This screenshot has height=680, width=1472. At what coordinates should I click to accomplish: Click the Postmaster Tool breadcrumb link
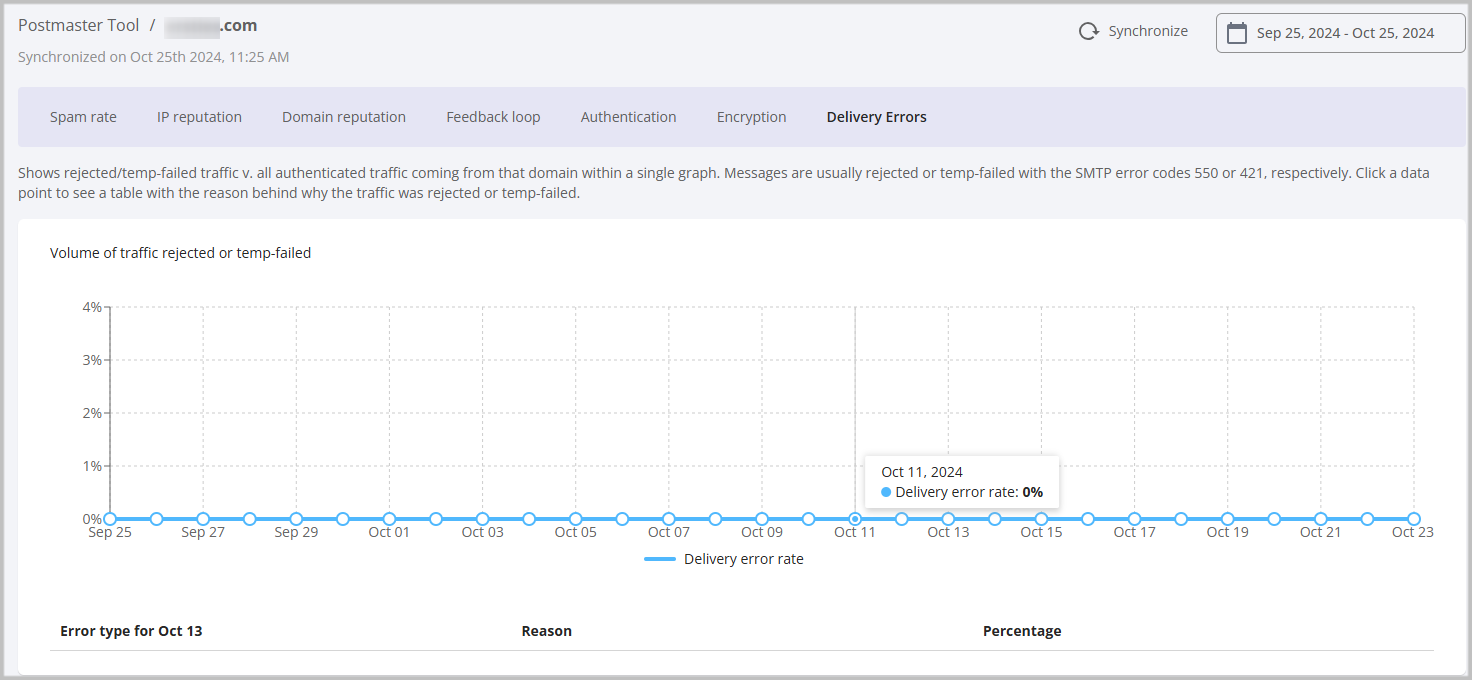(79, 26)
